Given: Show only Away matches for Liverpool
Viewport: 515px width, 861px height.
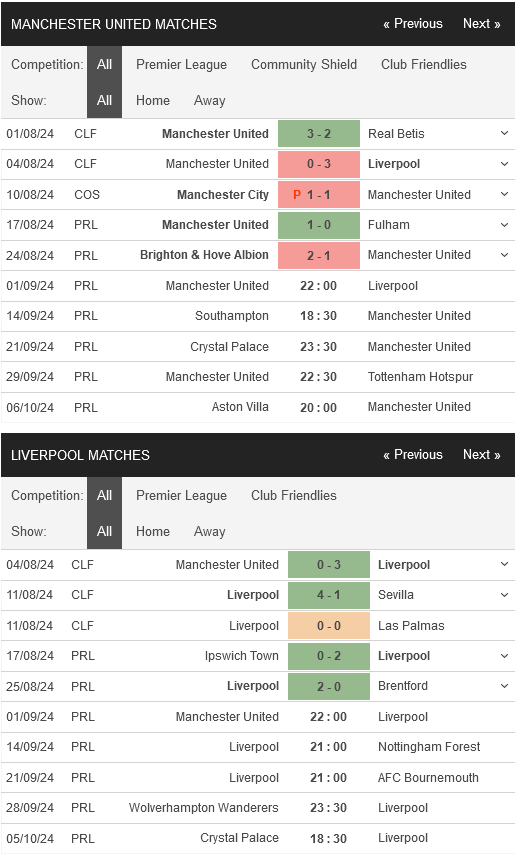Looking at the screenshot, I should [x=209, y=532].
